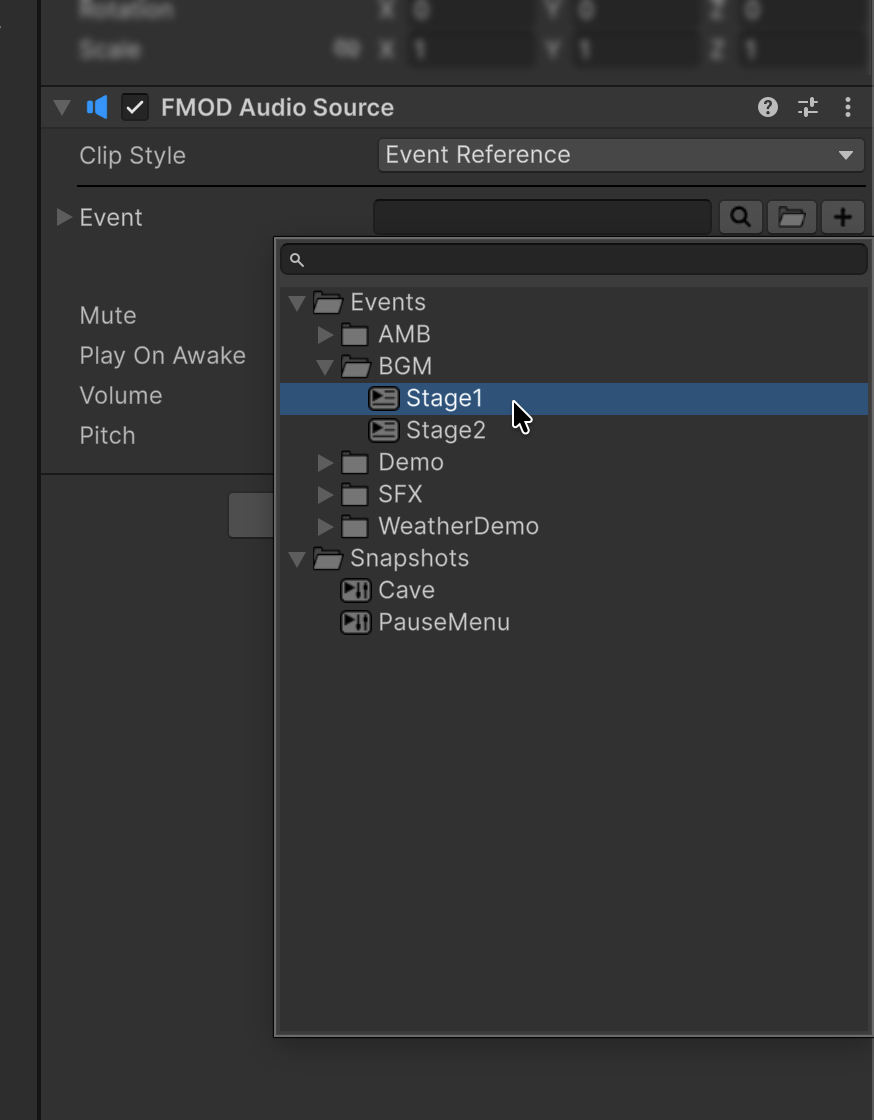
Task: Collapse the Snapshots folder
Action: pos(297,559)
